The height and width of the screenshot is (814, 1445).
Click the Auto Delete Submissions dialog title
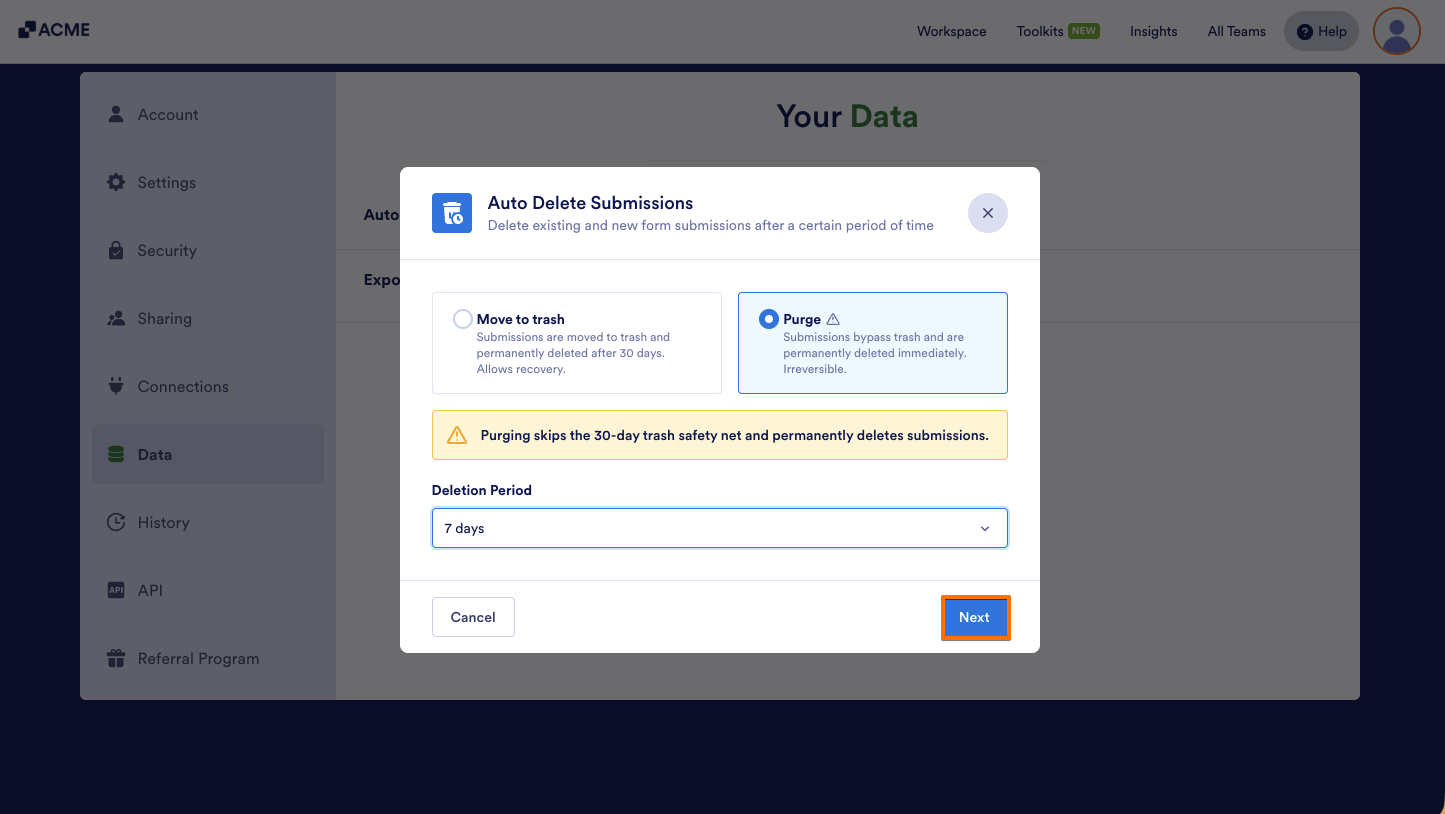point(590,203)
